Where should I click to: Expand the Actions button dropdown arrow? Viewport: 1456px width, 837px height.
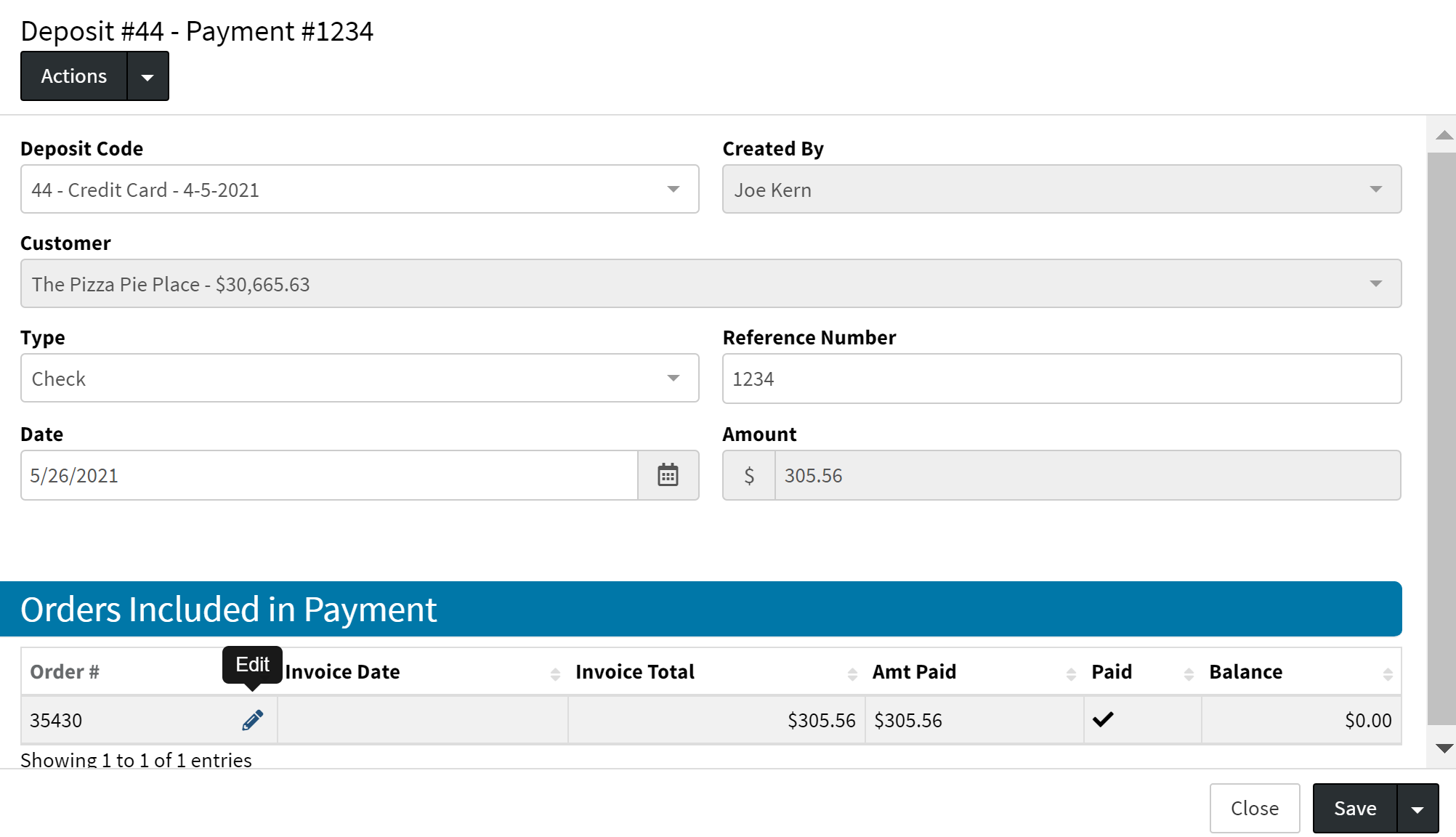pyautogui.click(x=147, y=76)
